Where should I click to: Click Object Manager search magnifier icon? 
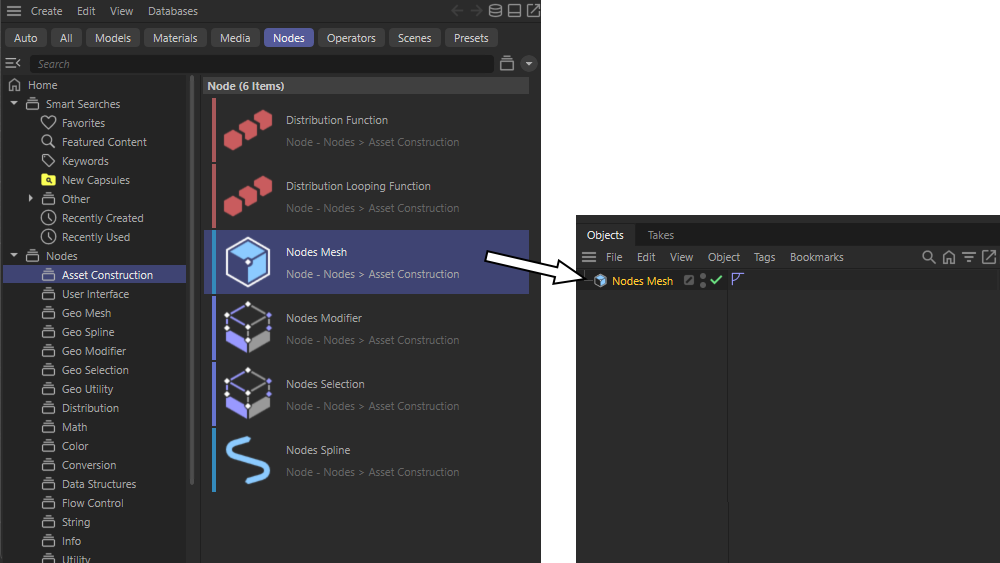point(929,257)
